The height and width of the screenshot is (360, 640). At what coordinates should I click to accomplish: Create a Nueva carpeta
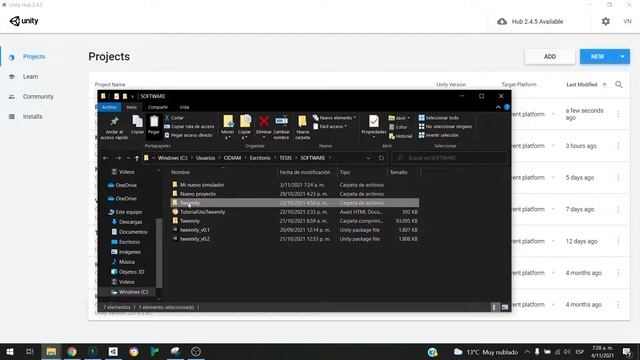[x=302, y=127]
